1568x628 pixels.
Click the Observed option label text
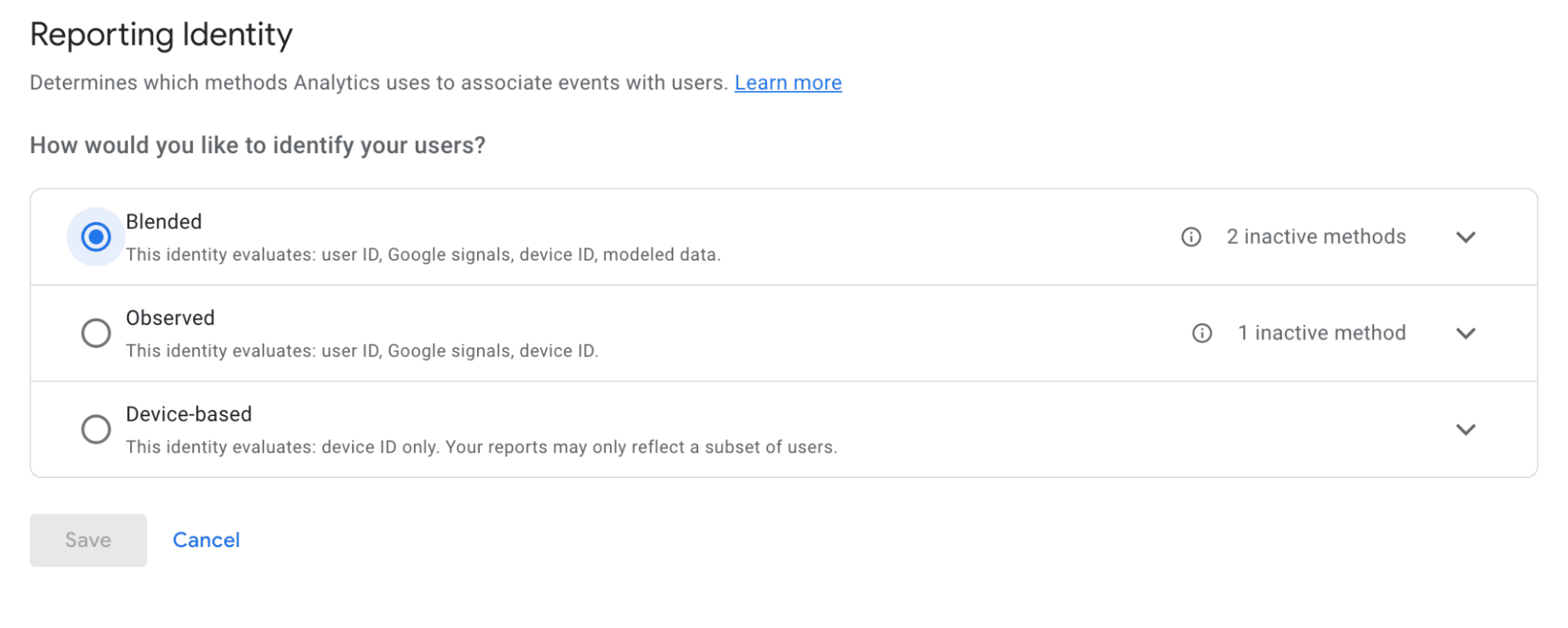tap(169, 317)
